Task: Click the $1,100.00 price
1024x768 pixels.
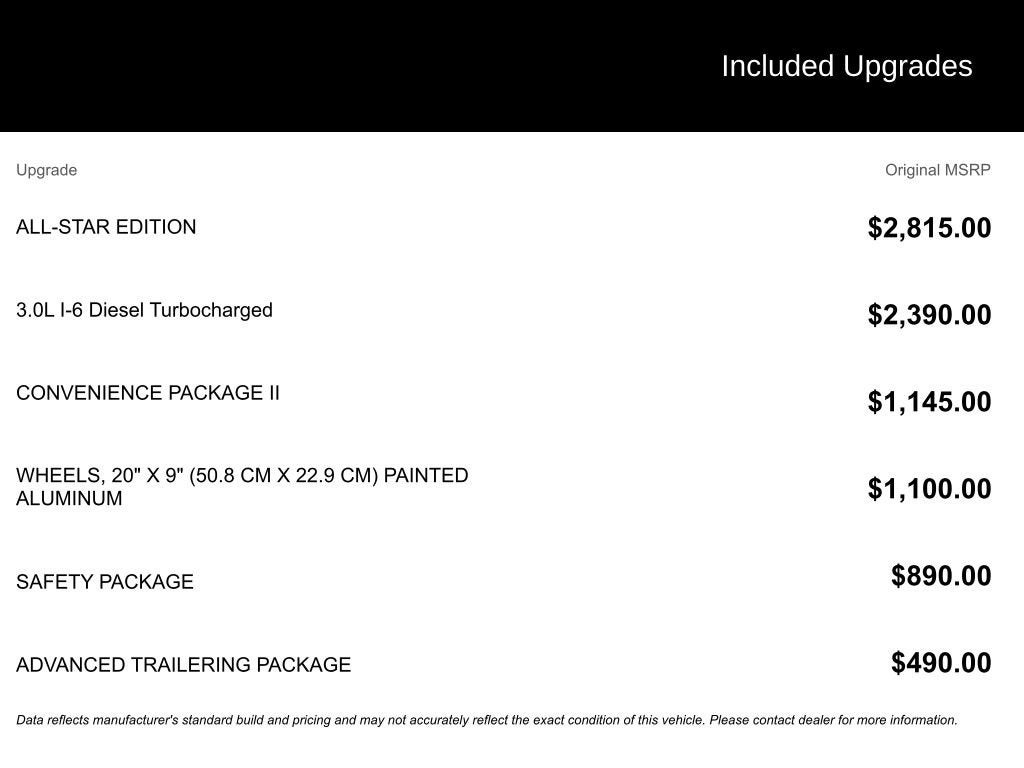Action: pyautogui.click(x=929, y=489)
